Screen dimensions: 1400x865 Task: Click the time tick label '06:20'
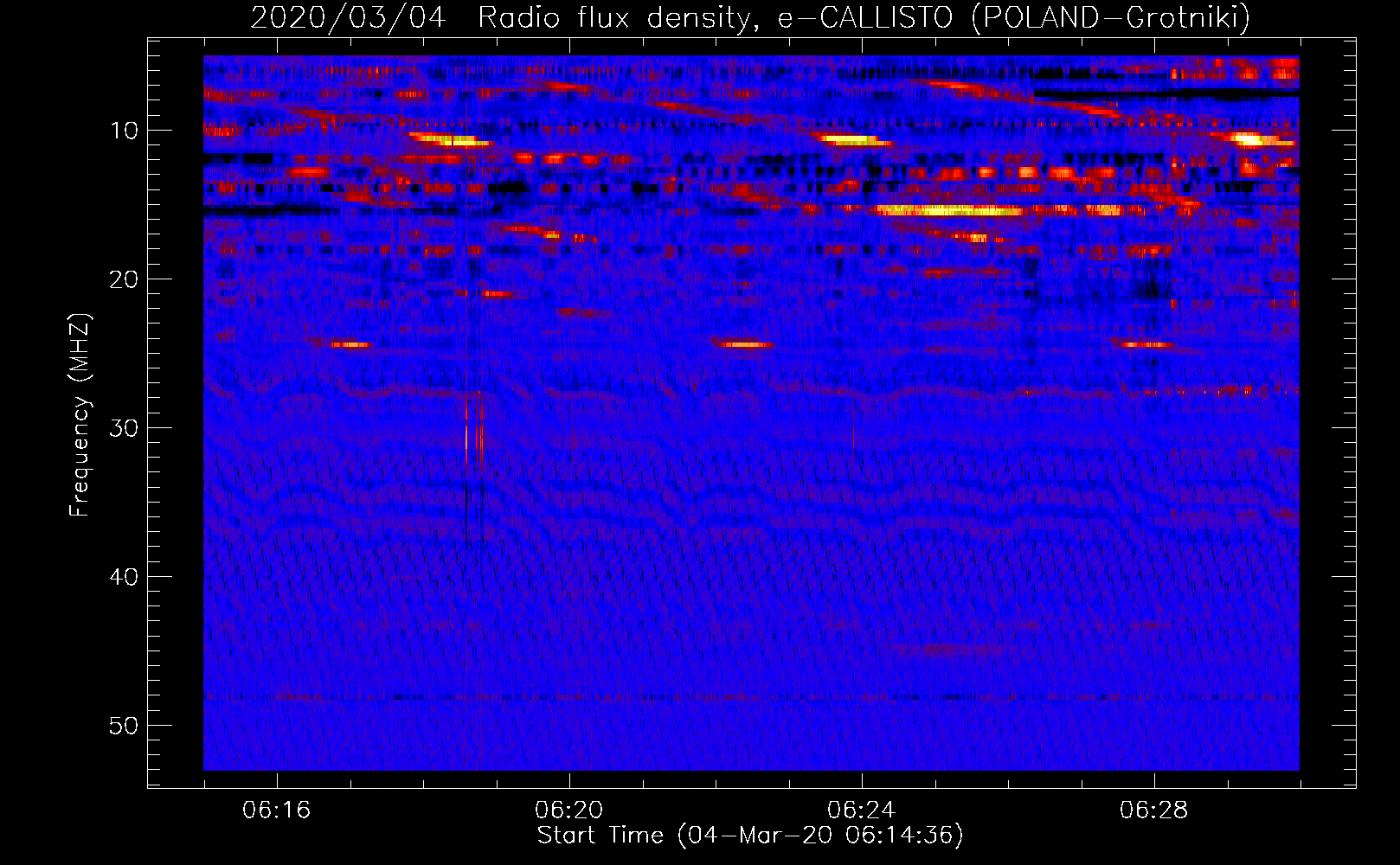(569, 811)
